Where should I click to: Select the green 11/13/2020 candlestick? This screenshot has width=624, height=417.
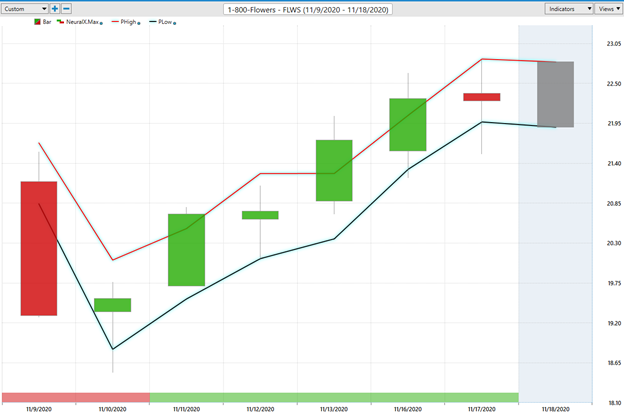[x=334, y=170]
